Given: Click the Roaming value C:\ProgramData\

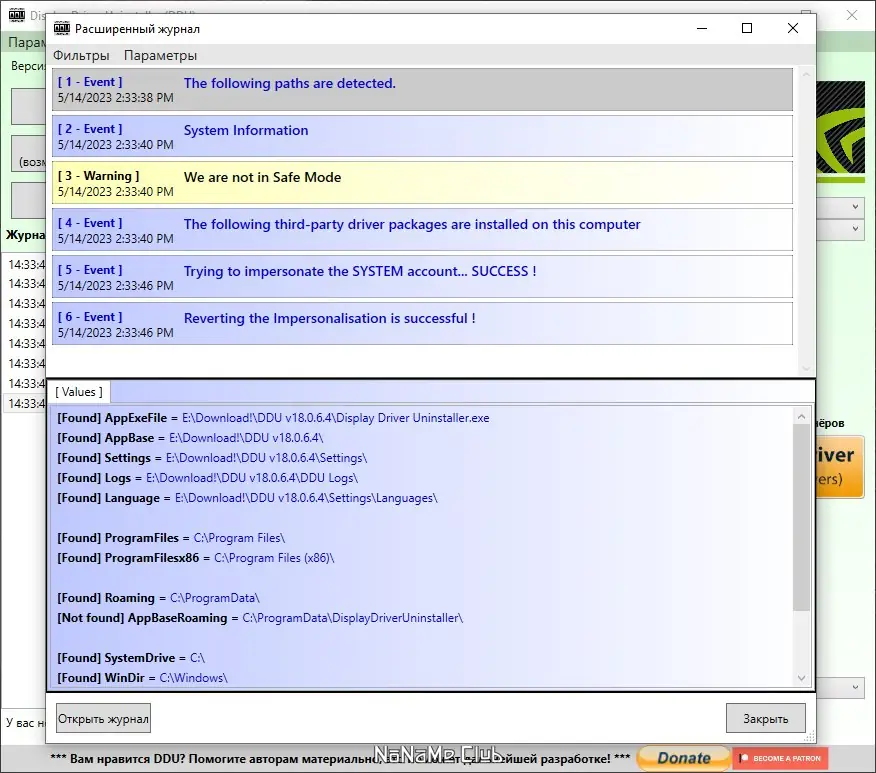Looking at the screenshot, I should 215,598.
